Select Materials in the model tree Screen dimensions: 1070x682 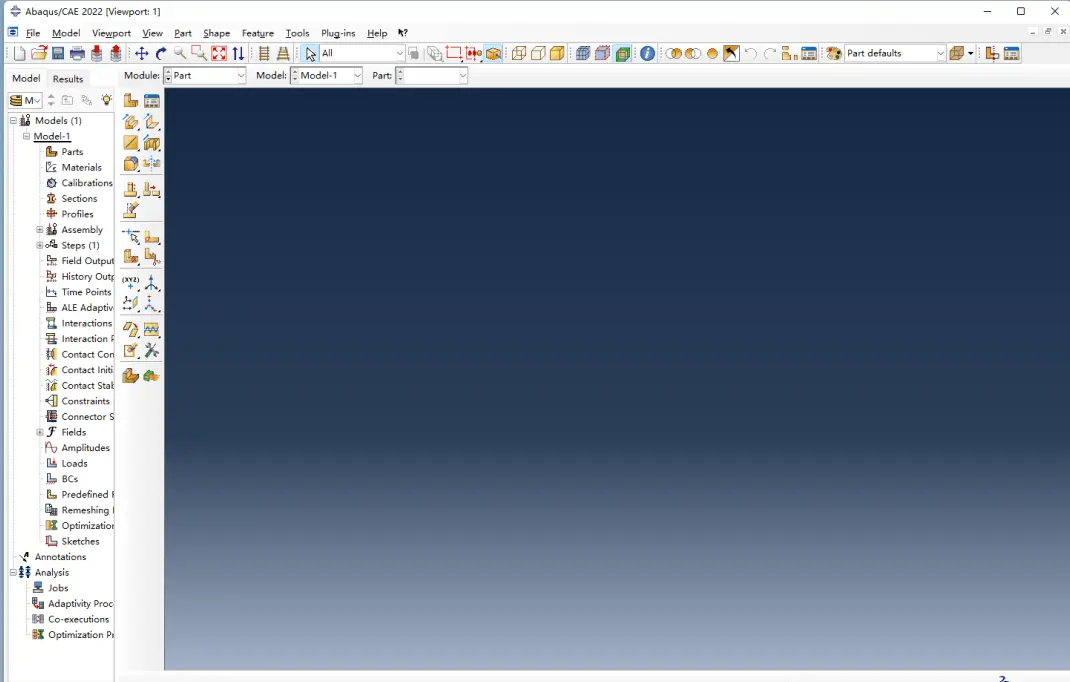pos(81,168)
